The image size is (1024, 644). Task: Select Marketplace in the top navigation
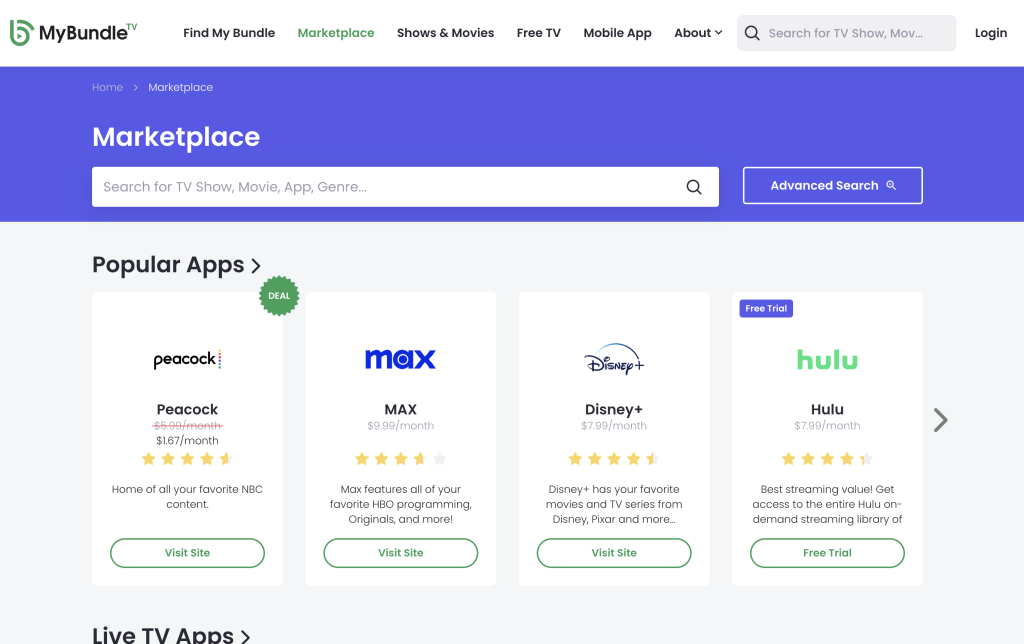(x=336, y=33)
